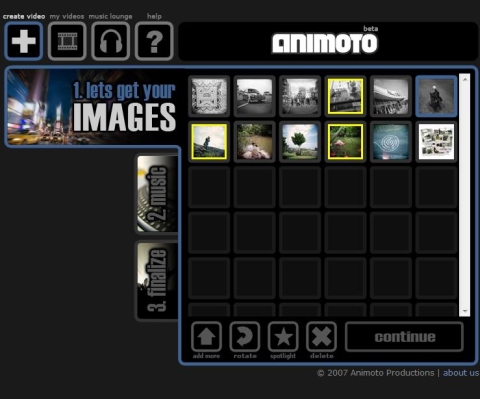Click the add more upload arrow icon
Image resolution: width=480 pixels, height=399 pixels.
click(x=206, y=337)
